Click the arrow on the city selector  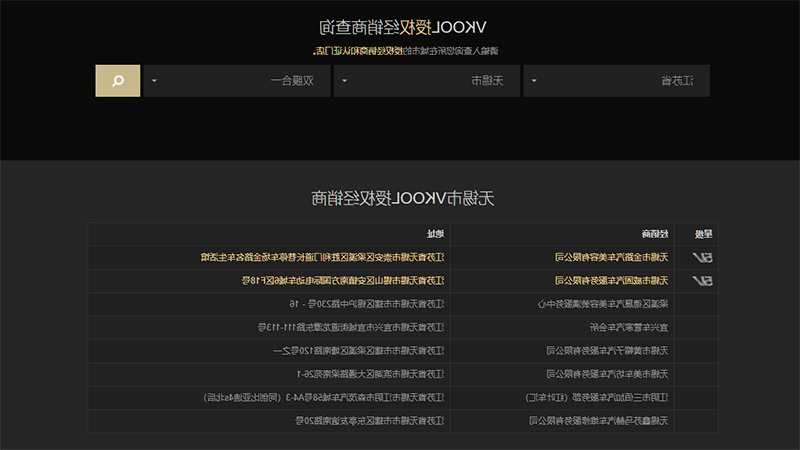[344, 81]
